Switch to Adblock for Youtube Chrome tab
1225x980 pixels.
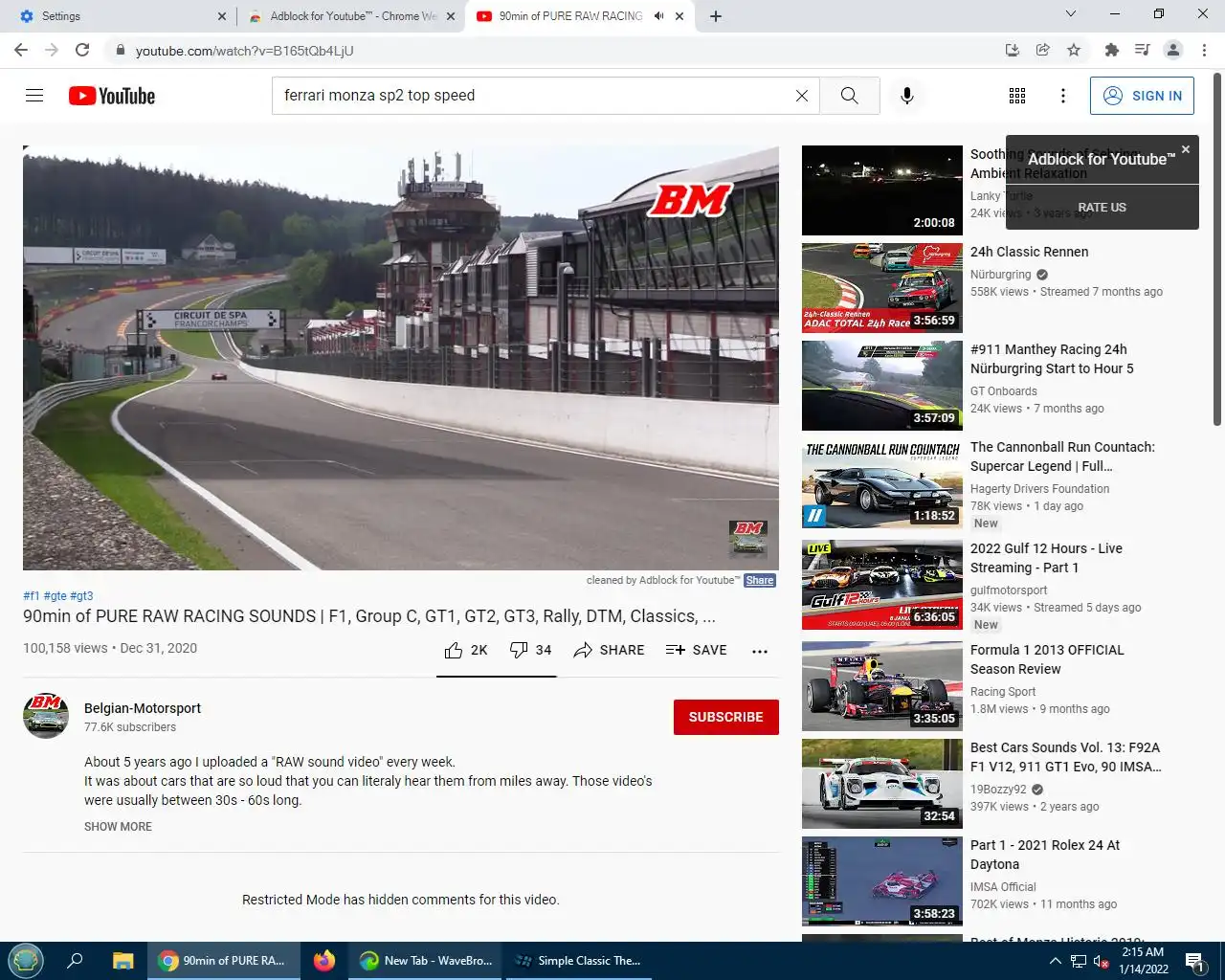pyautogui.click(x=349, y=16)
